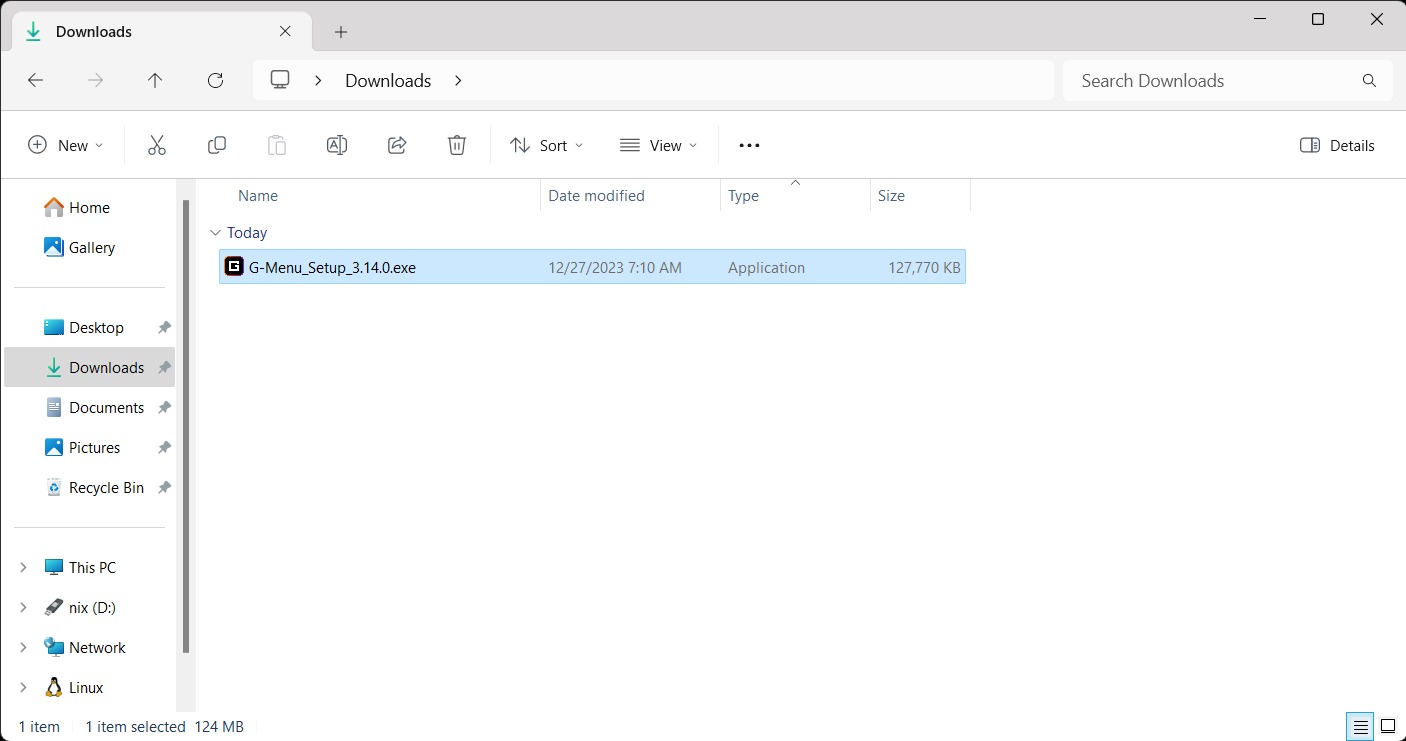Select the Downloads tab title
This screenshot has height=741, width=1406.
pos(94,32)
